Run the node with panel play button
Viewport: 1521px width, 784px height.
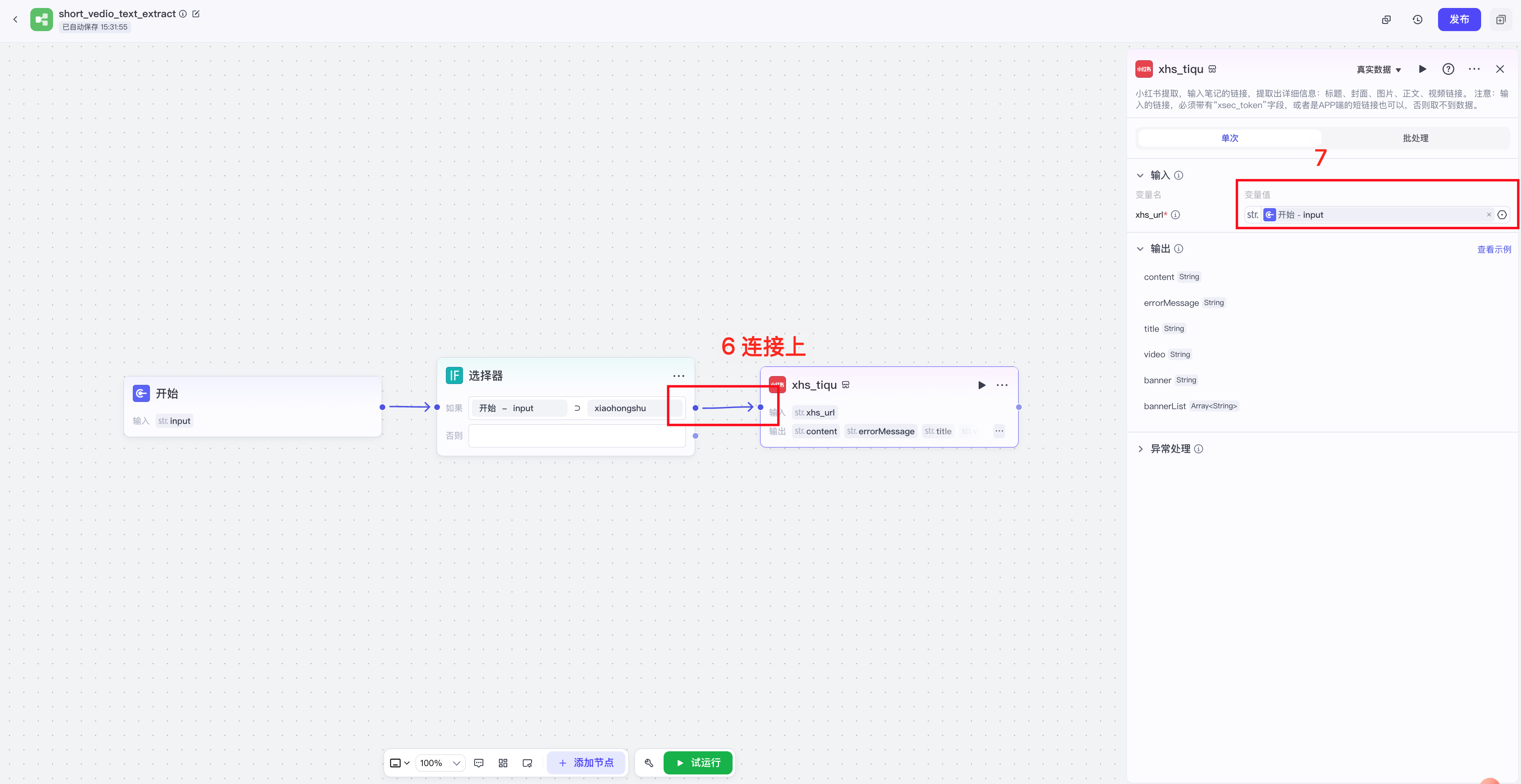(1422, 69)
